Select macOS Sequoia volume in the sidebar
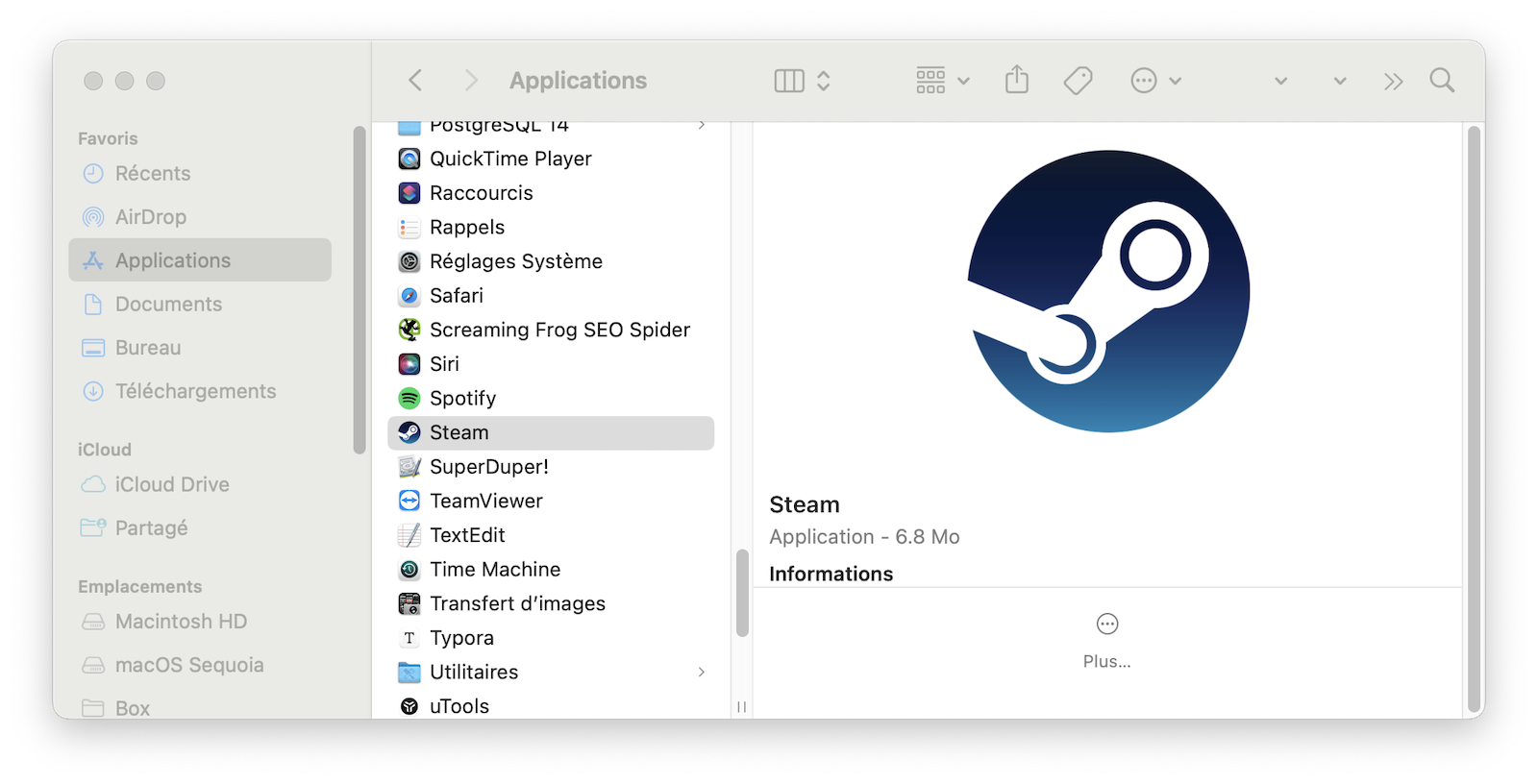Screen dimensions: 1538x784 (x=200, y=665)
